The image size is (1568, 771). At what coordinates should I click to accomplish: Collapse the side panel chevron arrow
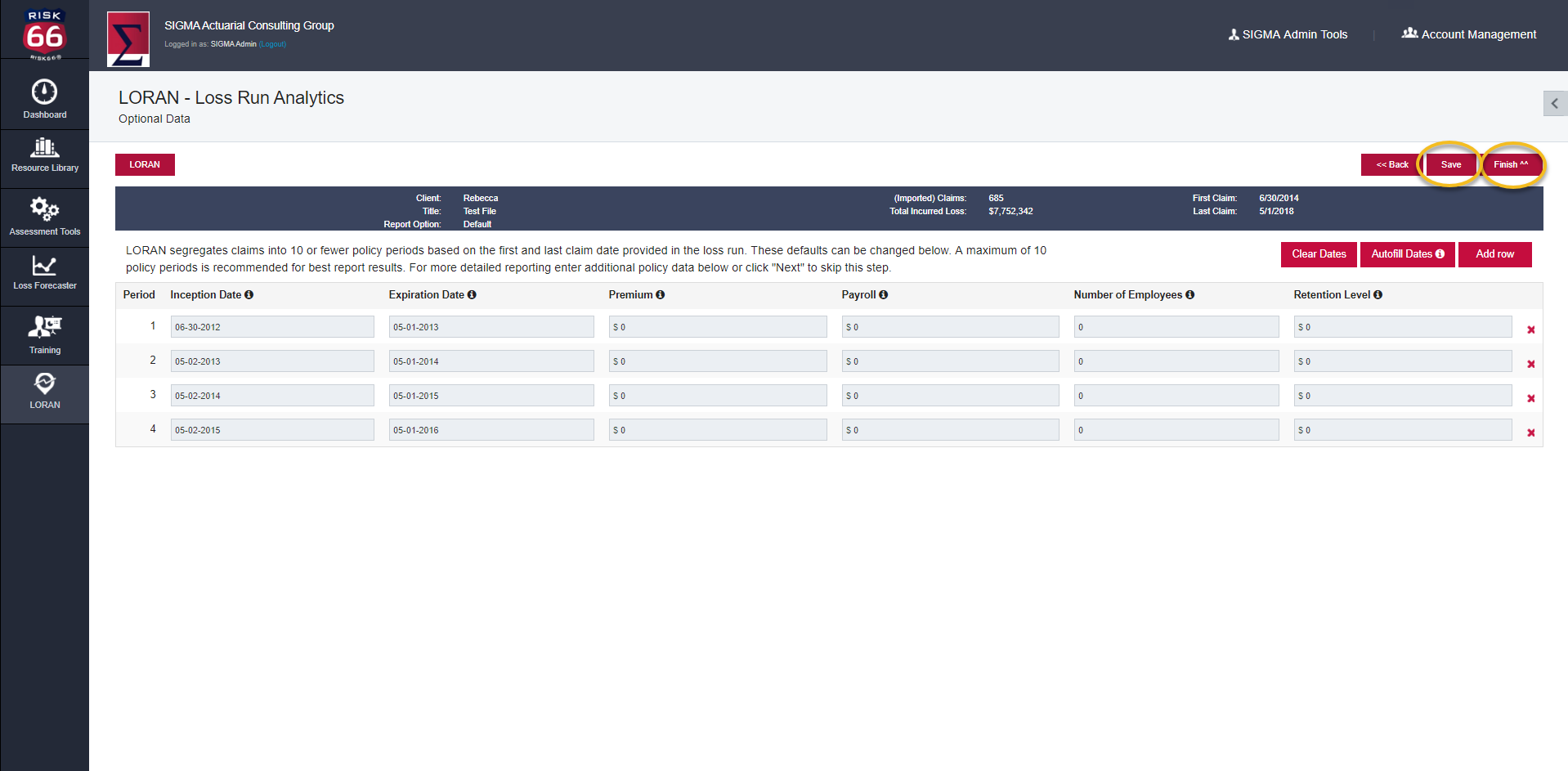[x=1555, y=104]
